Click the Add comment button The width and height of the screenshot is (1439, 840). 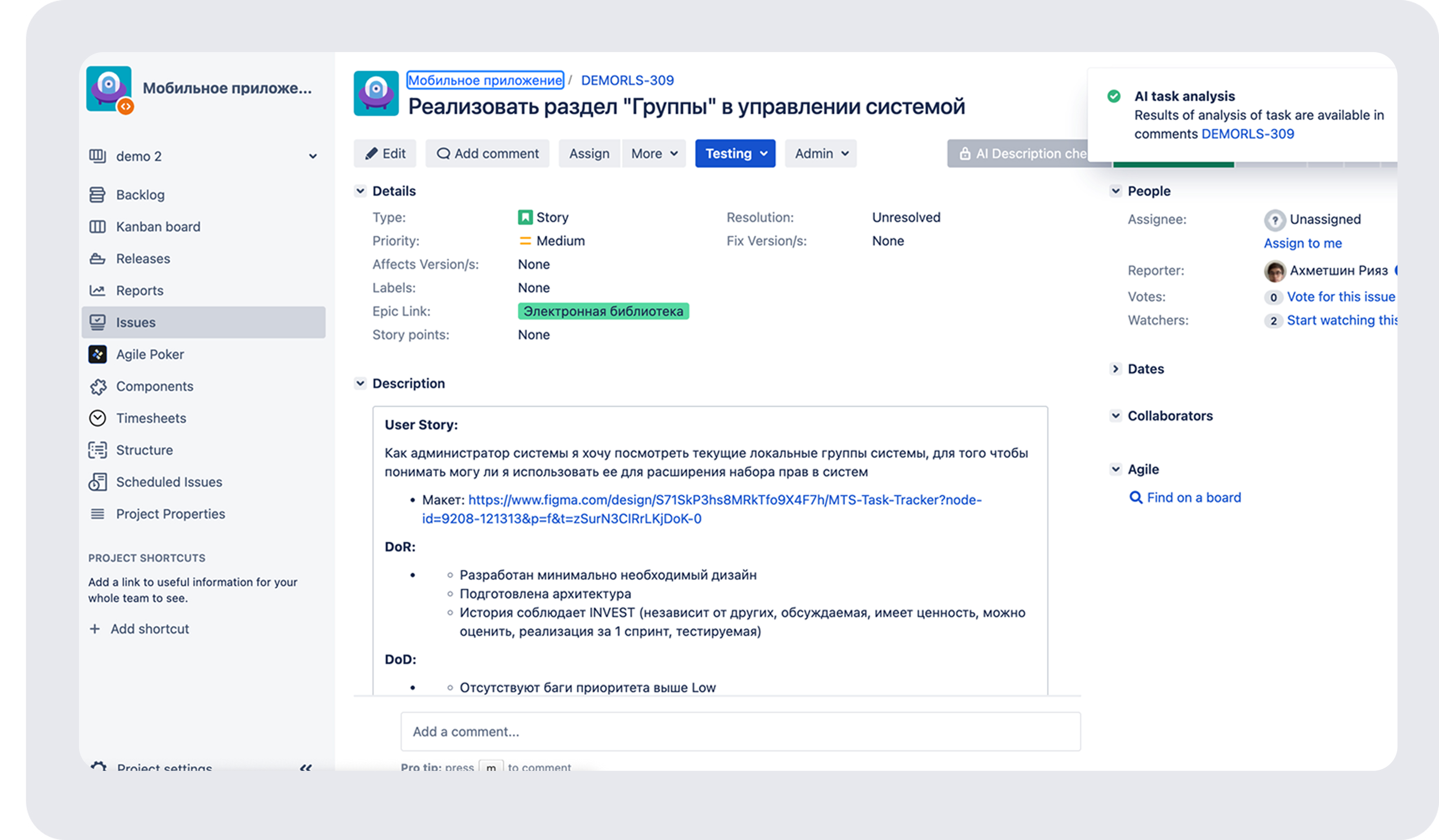pos(487,153)
